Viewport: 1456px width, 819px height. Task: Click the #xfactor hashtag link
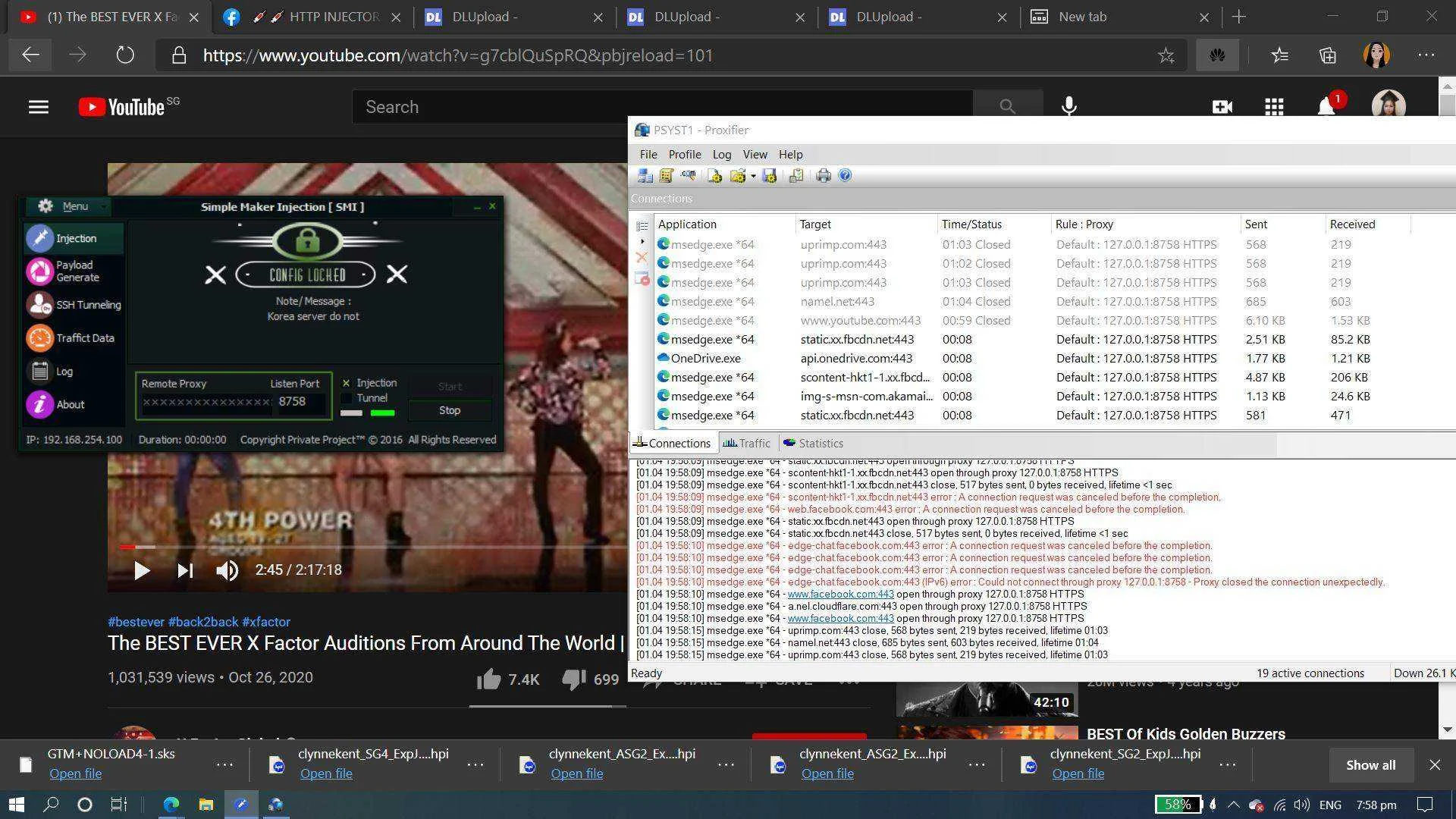(266, 622)
